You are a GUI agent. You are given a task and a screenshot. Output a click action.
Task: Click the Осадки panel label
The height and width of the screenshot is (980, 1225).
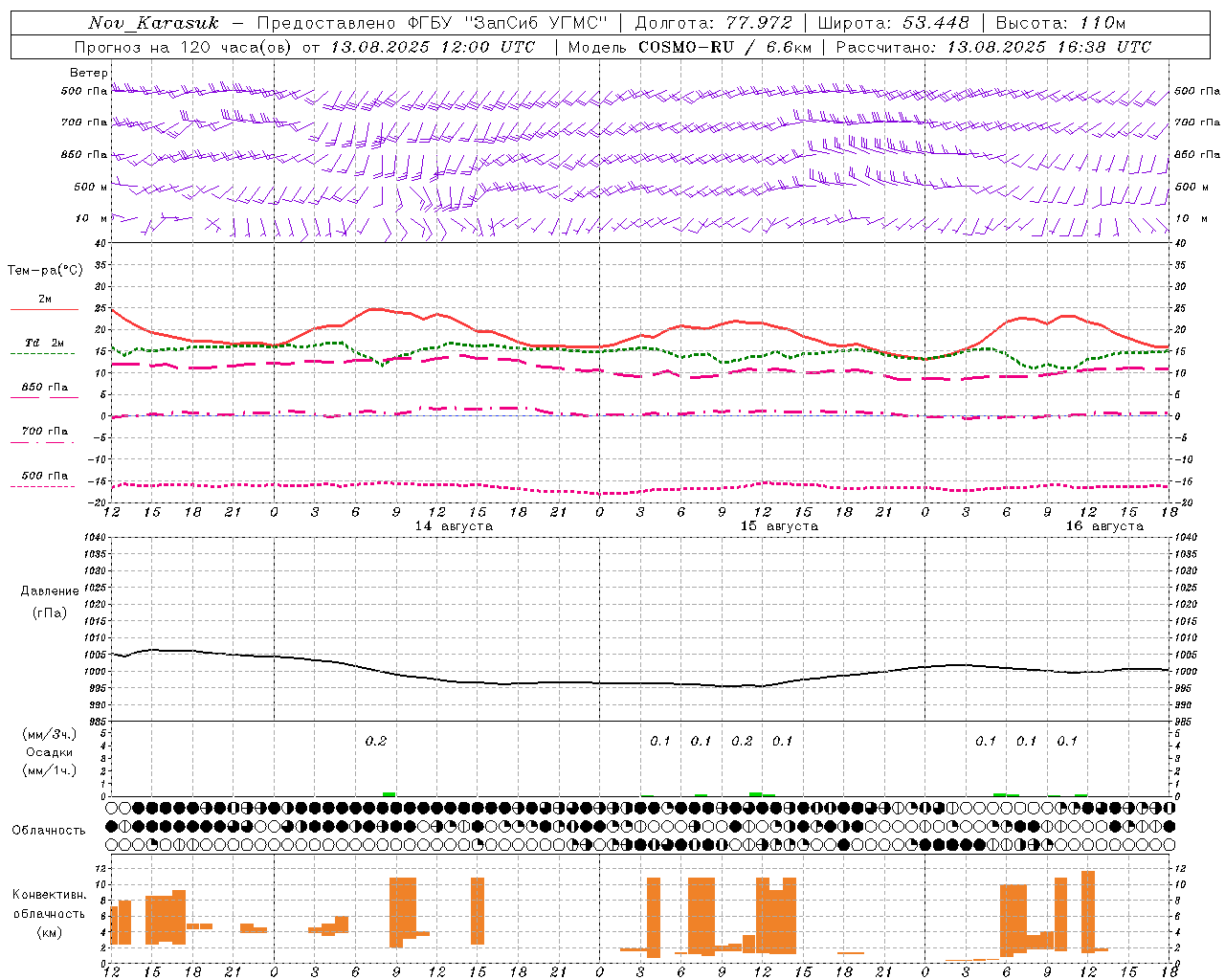coord(50,752)
